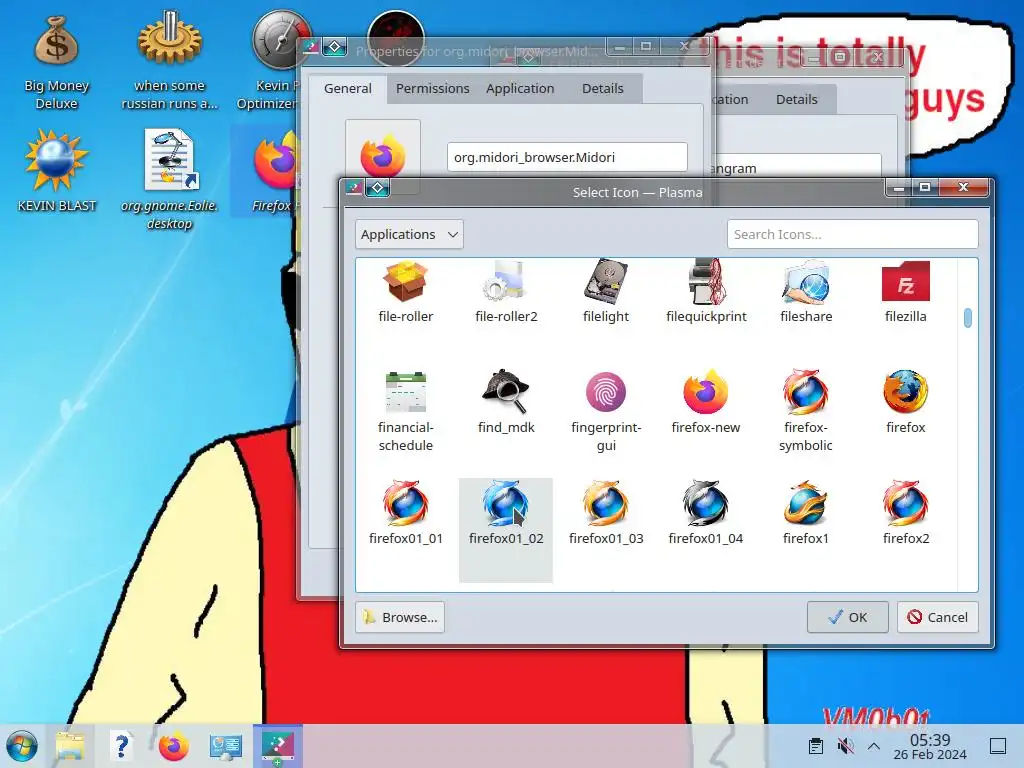Cancel the Select Icon dialog
Viewport: 1024px width, 768px height.
tap(938, 617)
